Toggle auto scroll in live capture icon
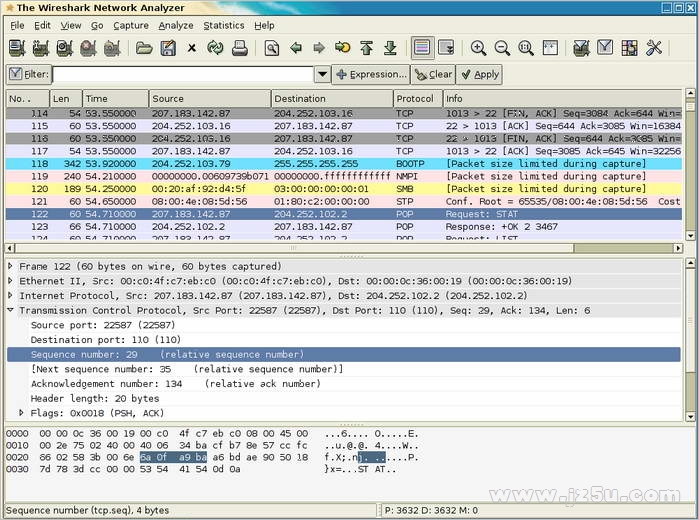The height and width of the screenshot is (520, 699). coord(446,48)
